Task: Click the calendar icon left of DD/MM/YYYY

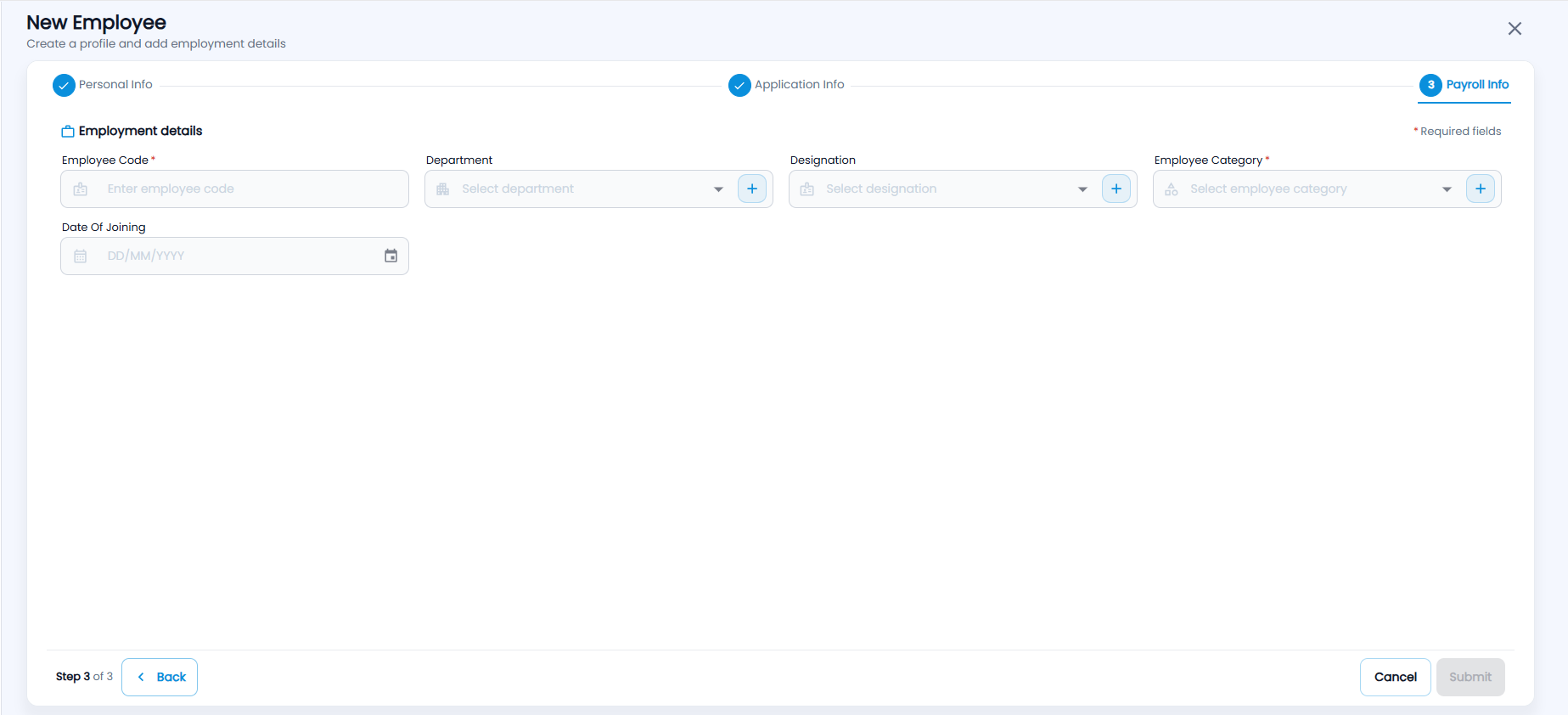Action: pyautogui.click(x=81, y=256)
